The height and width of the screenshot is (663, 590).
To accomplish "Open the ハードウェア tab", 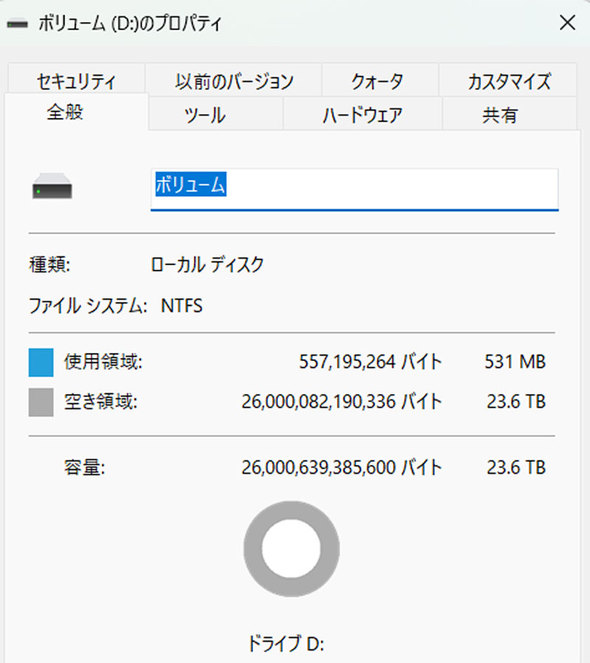I will pos(362,114).
